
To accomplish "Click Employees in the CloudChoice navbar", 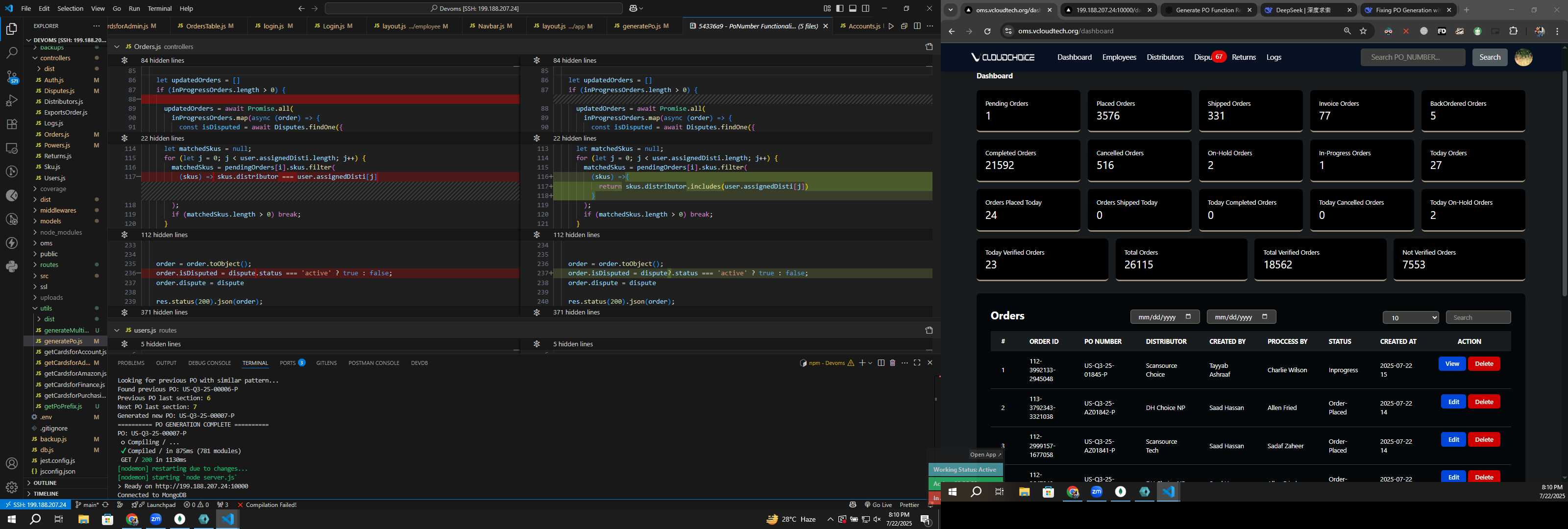I will (1119, 57).
